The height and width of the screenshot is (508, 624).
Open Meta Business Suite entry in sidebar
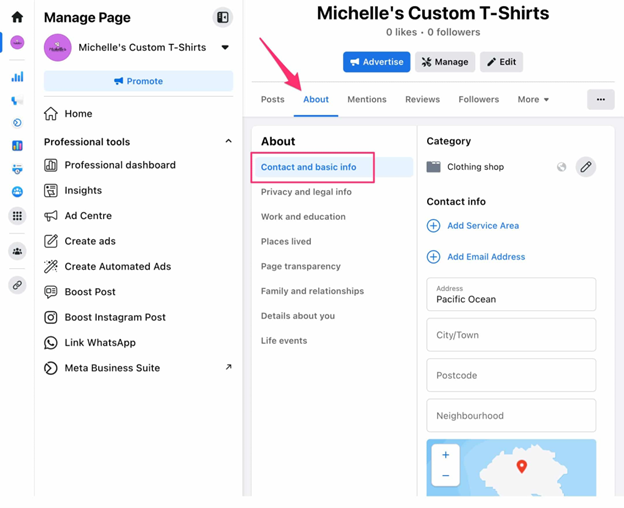[138, 368]
